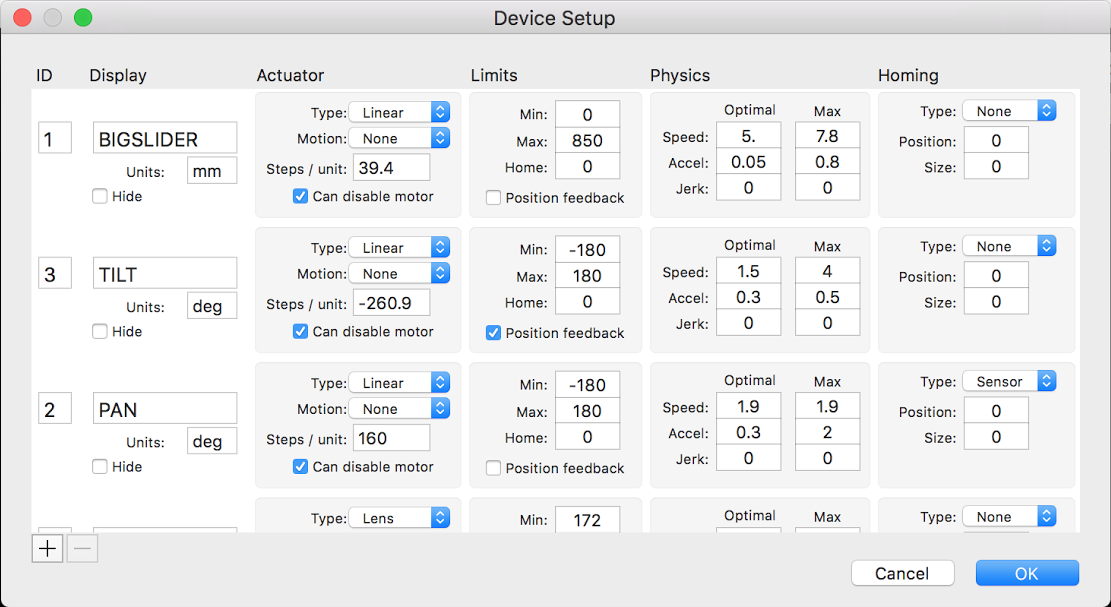Screen dimensions: 1111x607
Task: Enable Hide checkbox for BIGSLIDER
Action: (100, 197)
